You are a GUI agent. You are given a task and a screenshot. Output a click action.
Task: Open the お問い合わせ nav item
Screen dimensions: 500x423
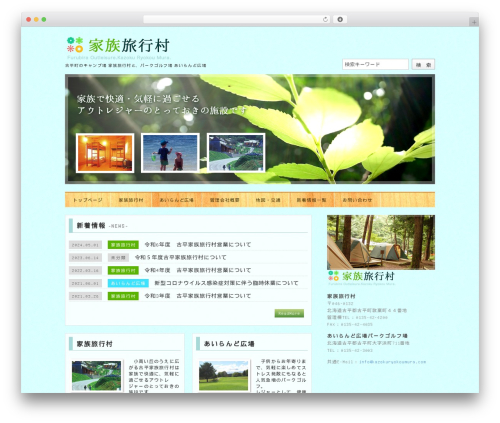coord(357,200)
